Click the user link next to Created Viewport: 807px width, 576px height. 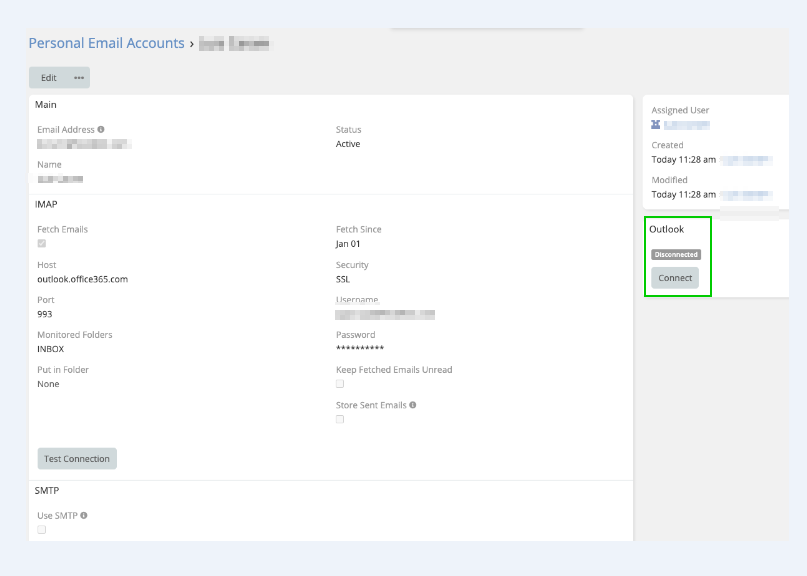pos(746,160)
